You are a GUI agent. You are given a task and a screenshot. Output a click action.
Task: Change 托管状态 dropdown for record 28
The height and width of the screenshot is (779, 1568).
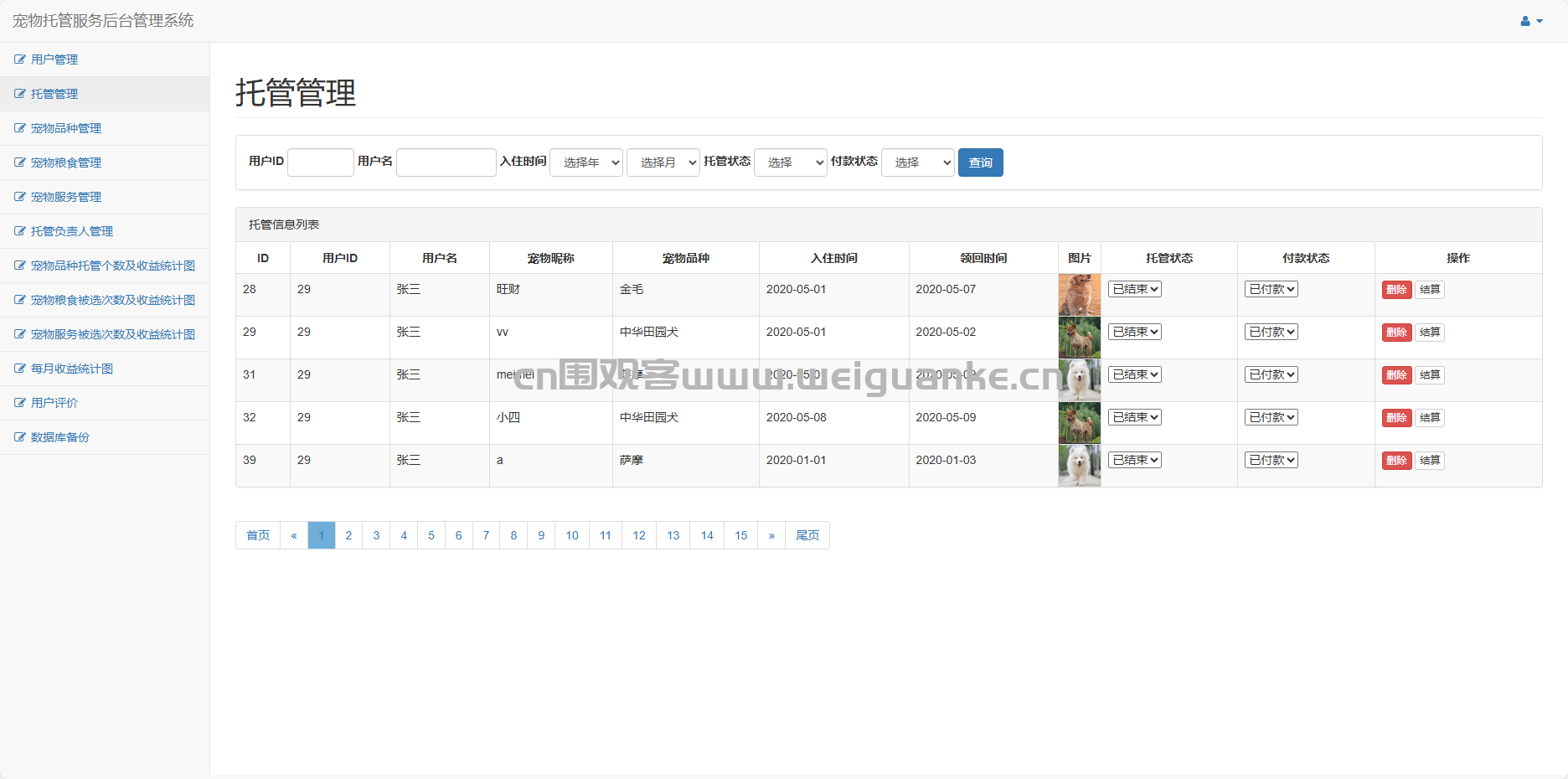[x=1135, y=289]
